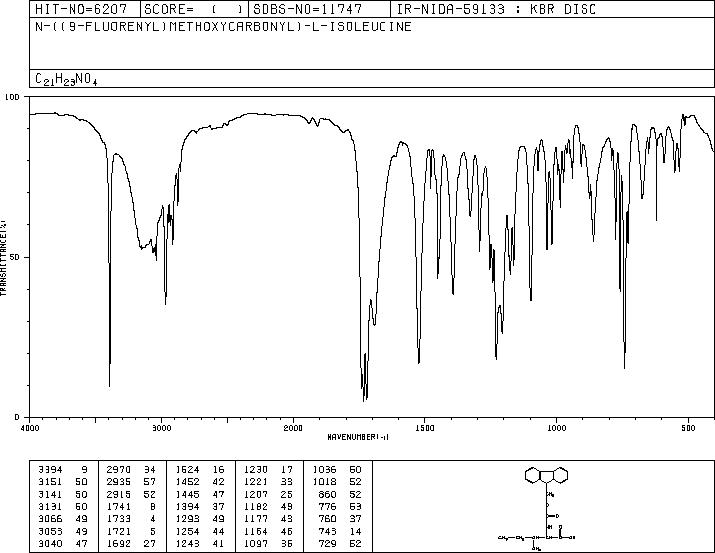715x553 pixels.
Task: Click the molecular formula C21H23NO4
Action: [66, 79]
